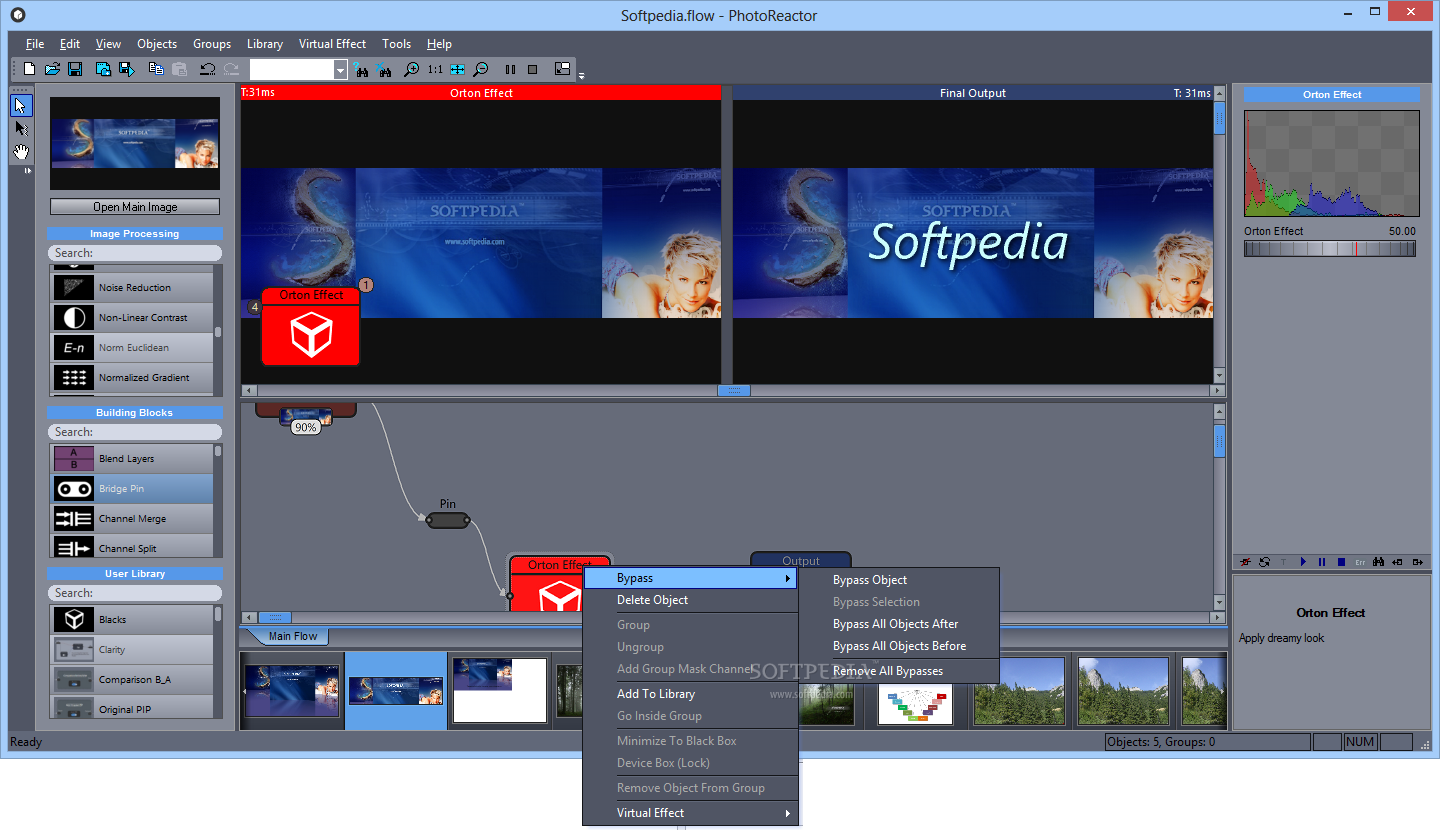1440x830 pixels.
Task: Select the Channel Merge building block
Action: click(x=132, y=518)
